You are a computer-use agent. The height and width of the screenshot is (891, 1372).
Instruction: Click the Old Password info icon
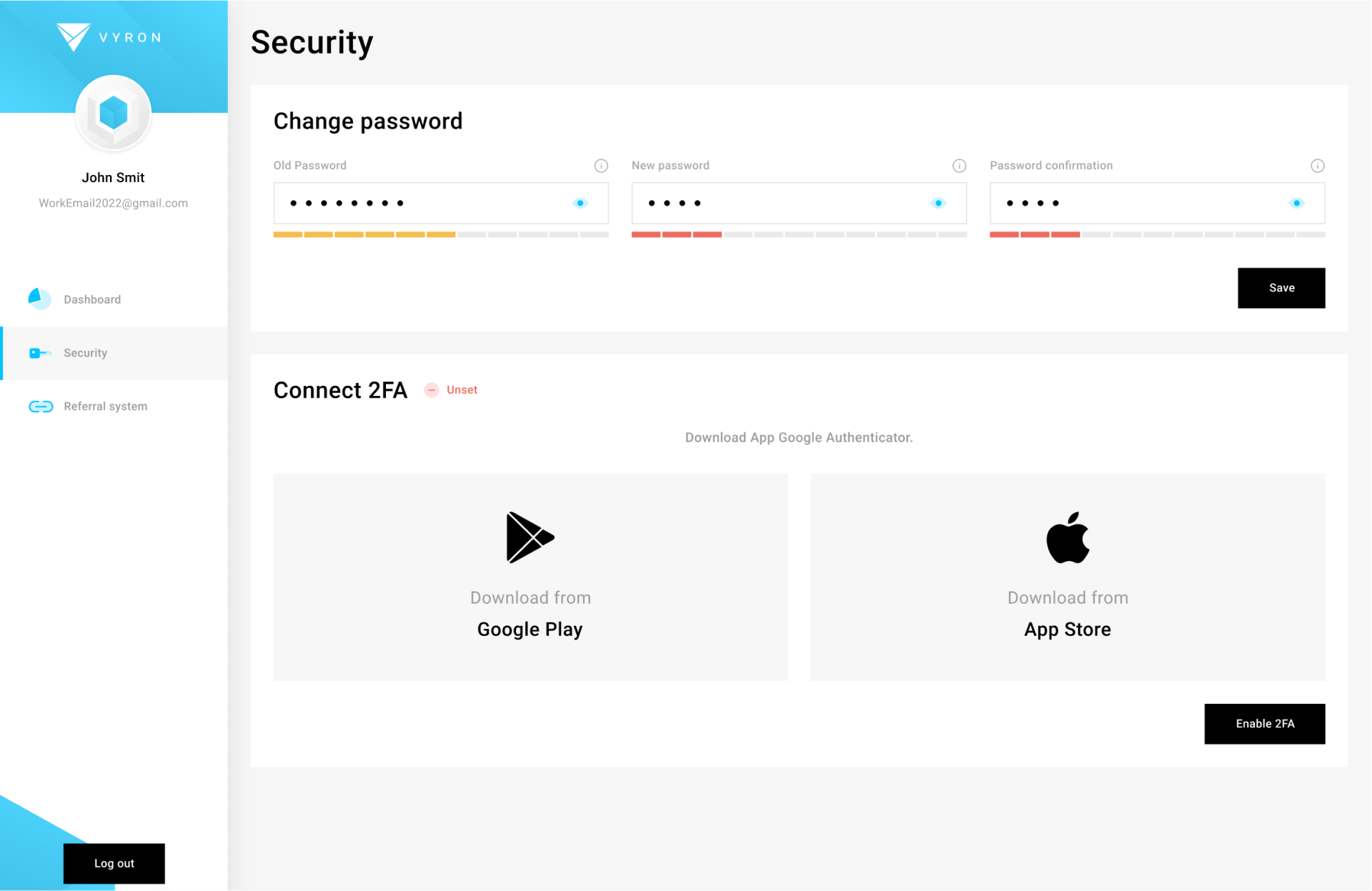pyautogui.click(x=601, y=166)
